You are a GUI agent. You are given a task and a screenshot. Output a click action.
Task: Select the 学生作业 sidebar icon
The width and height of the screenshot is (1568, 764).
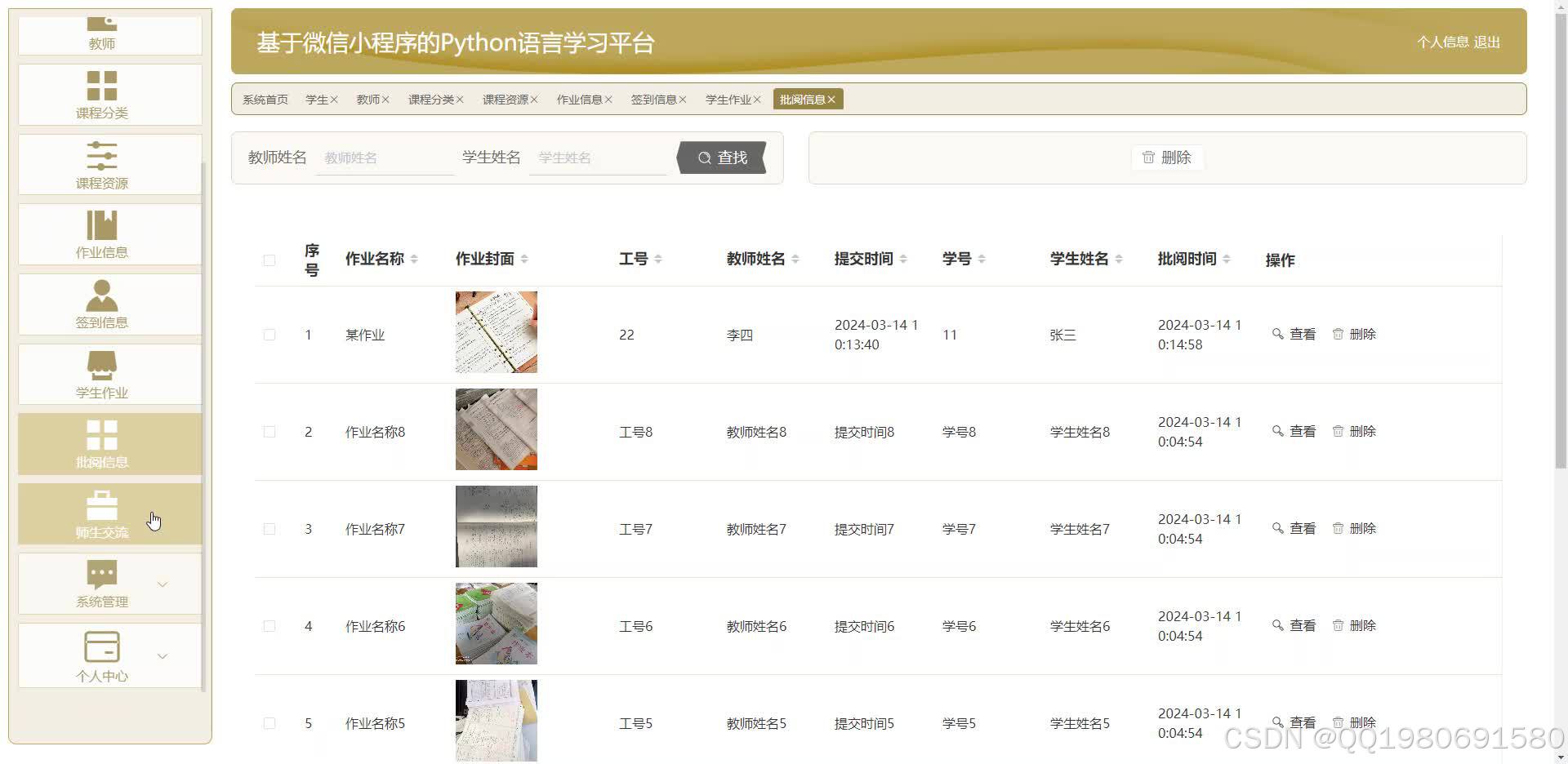(x=101, y=363)
